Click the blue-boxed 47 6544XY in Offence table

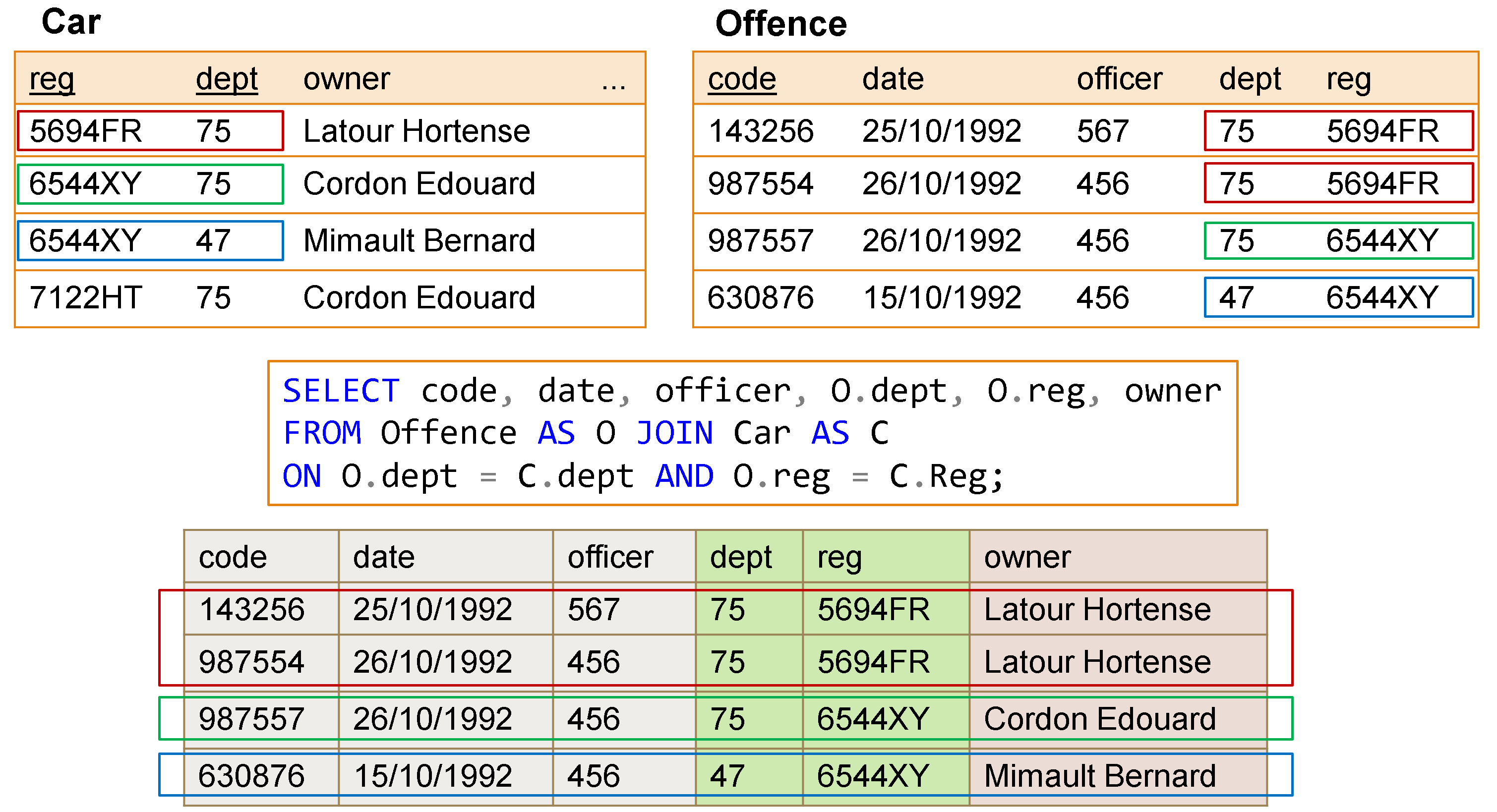click(1338, 298)
